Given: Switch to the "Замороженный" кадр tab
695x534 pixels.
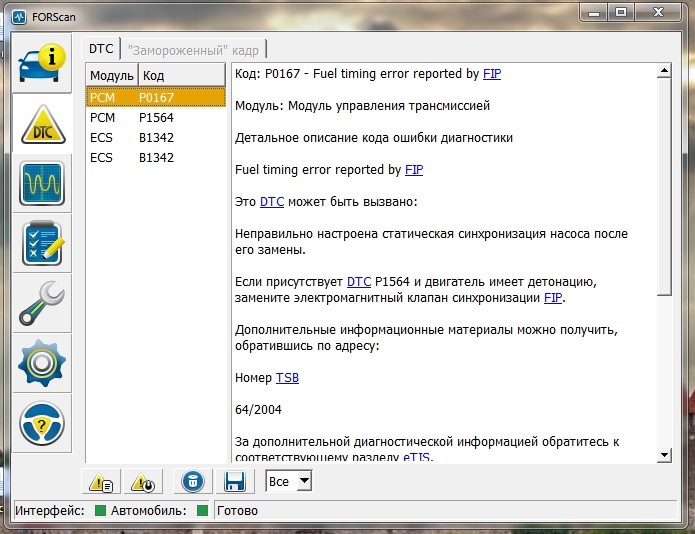Looking at the screenshot, I should coord(193,51).
